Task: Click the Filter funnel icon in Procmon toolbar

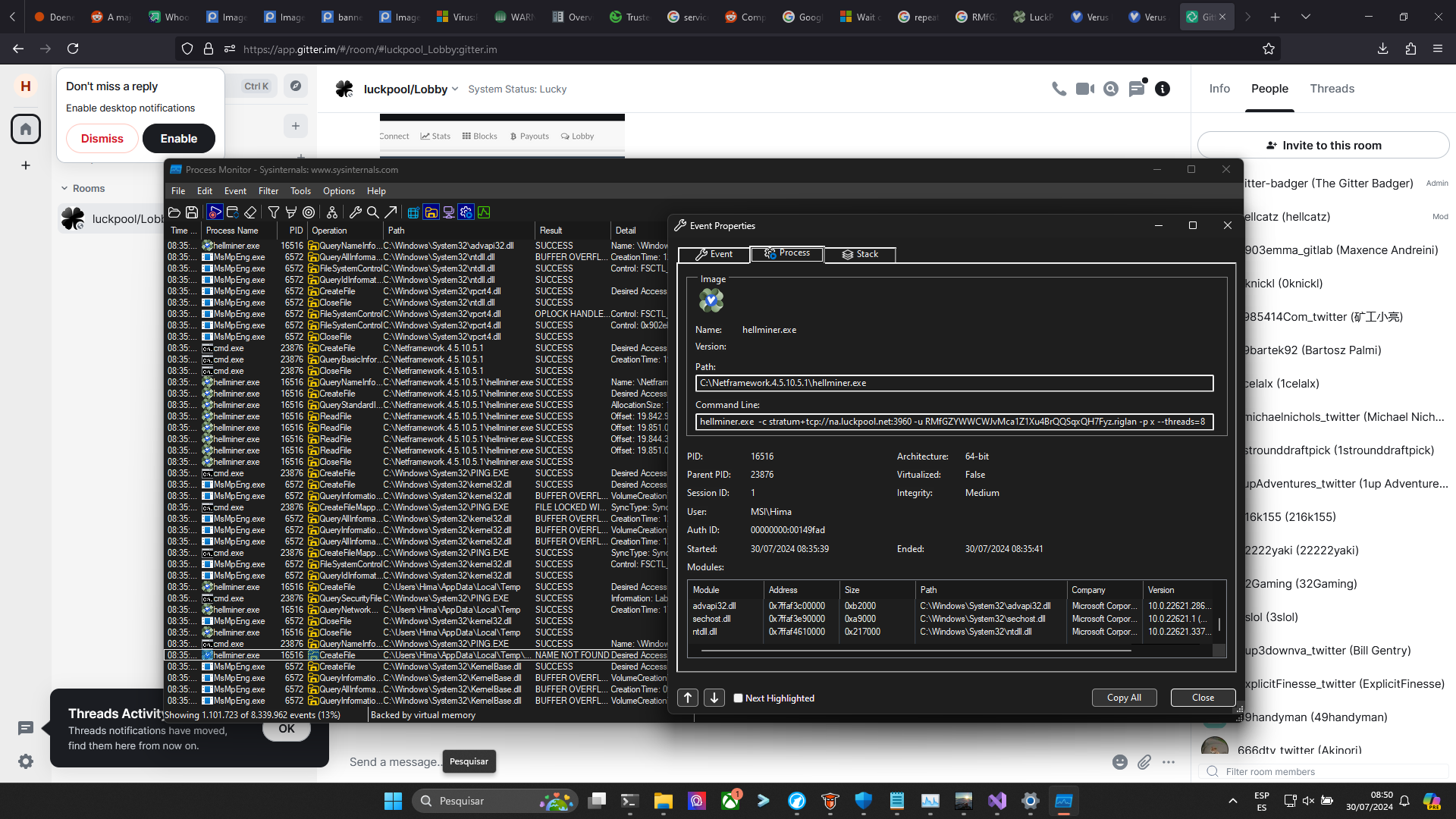Action: [274, 212]
